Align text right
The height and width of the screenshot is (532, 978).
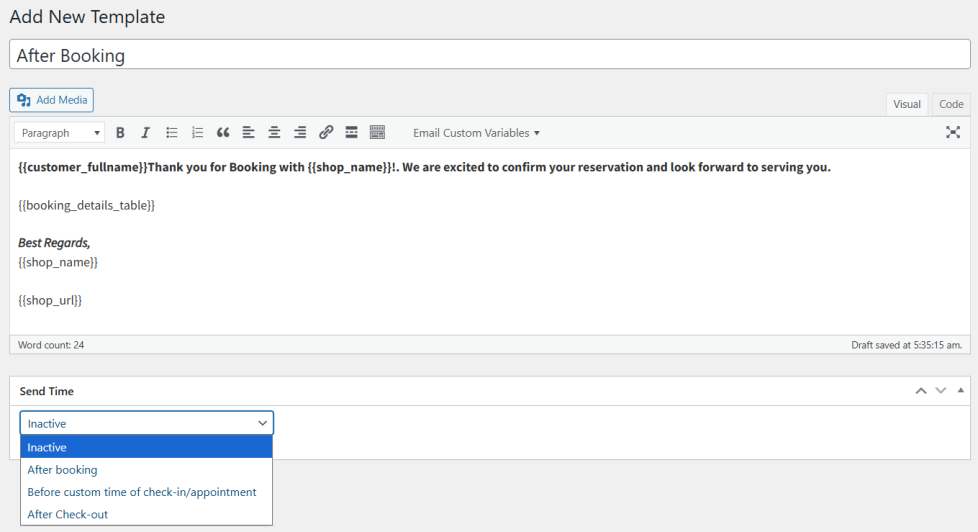pyautogui.click(x=300, y=133)
